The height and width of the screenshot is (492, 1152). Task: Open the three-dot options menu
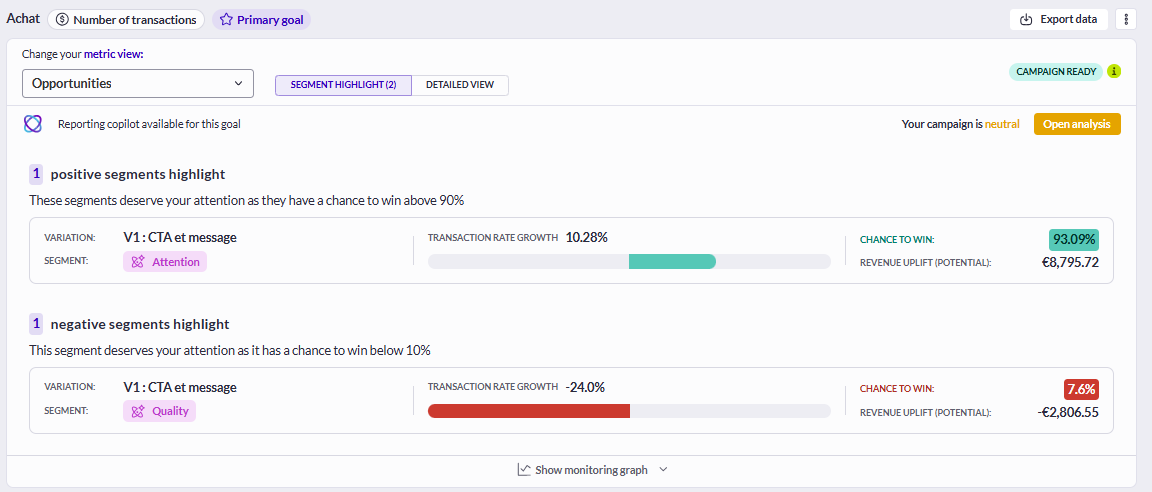click(x=1126, y=19)
